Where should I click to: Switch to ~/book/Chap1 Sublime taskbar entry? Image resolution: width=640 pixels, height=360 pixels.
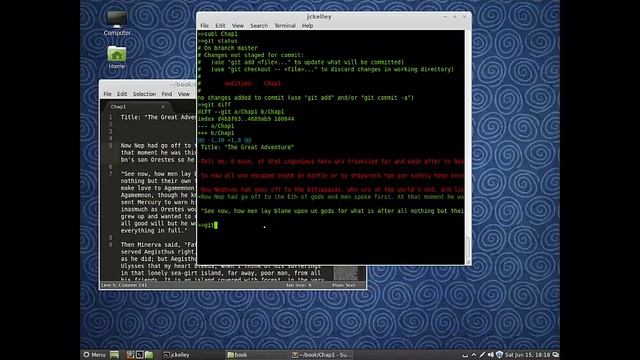pyautogui.click(x=322, y=355)
